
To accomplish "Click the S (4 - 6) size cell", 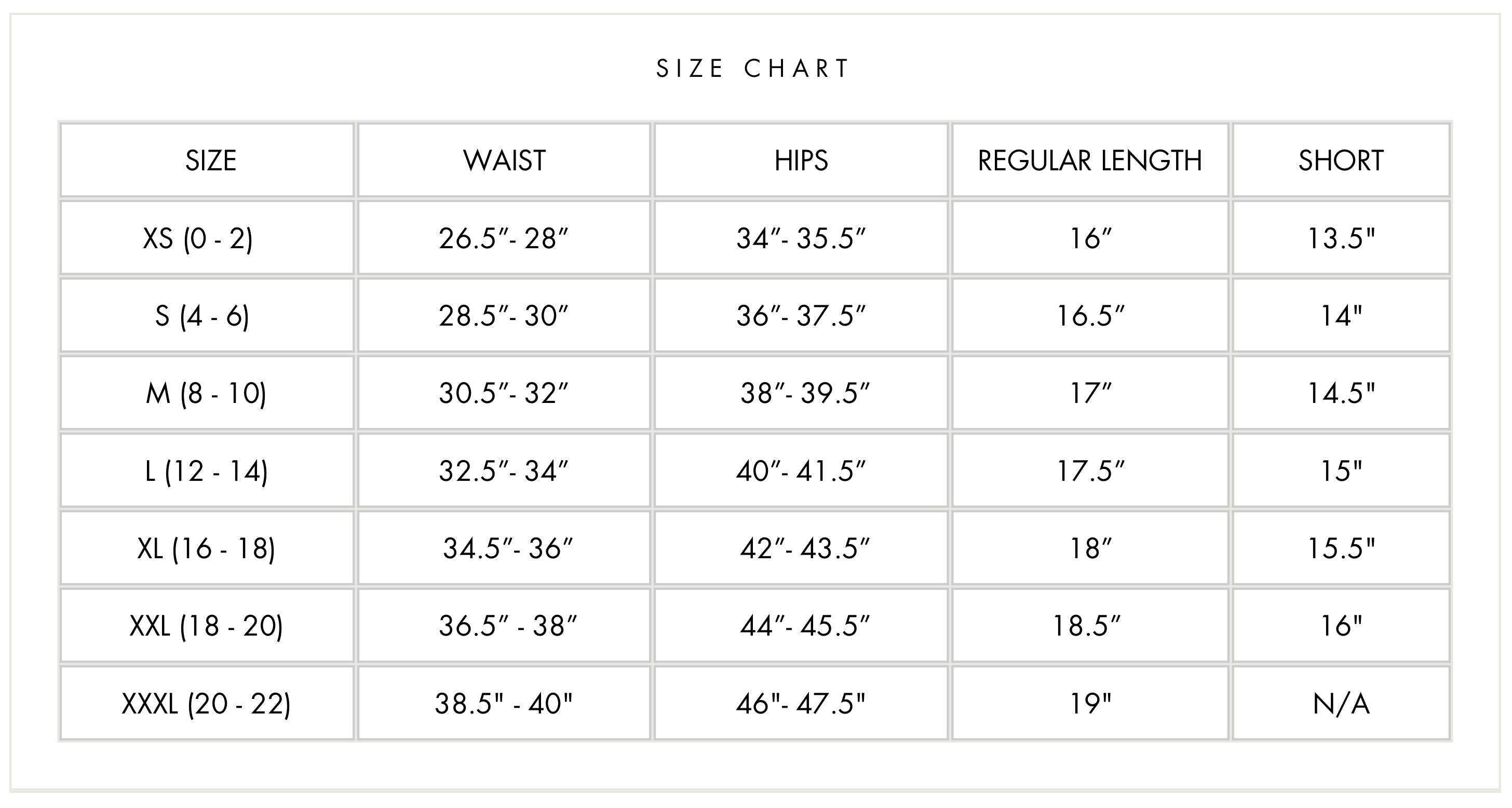I will 207,315.
